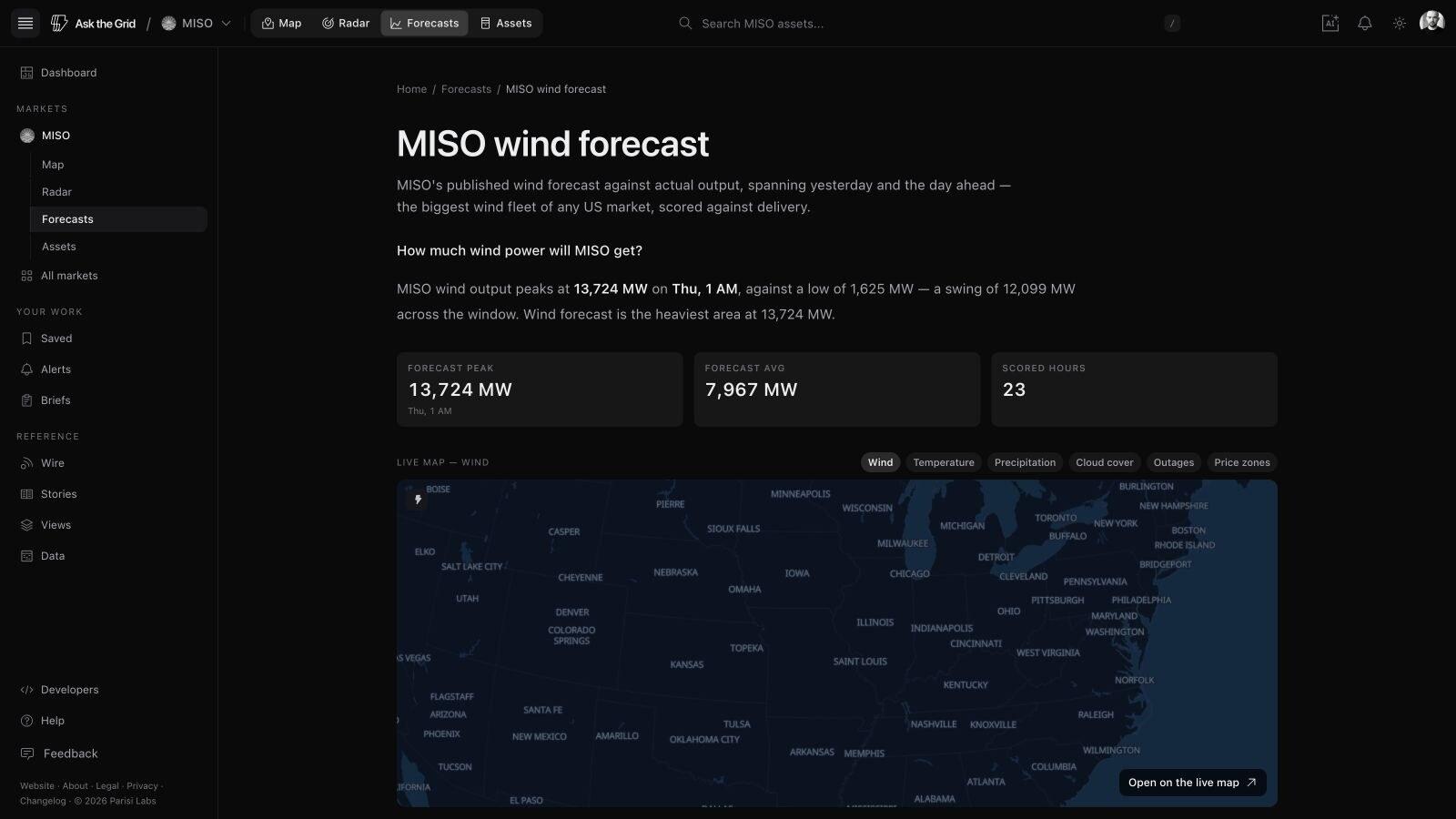This screenshot has width=1456, height=819.
Task: Click the Denver label on the map
Action: 572,612
